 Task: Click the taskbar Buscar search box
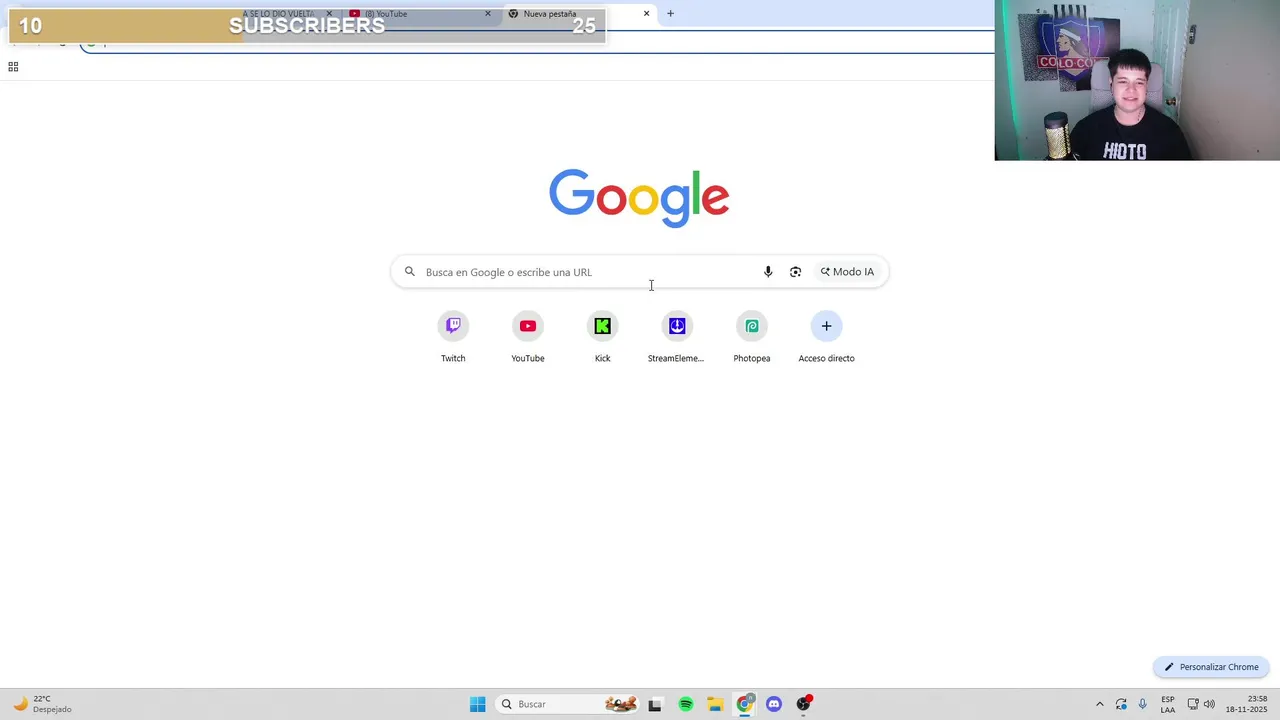click(568, 704)
